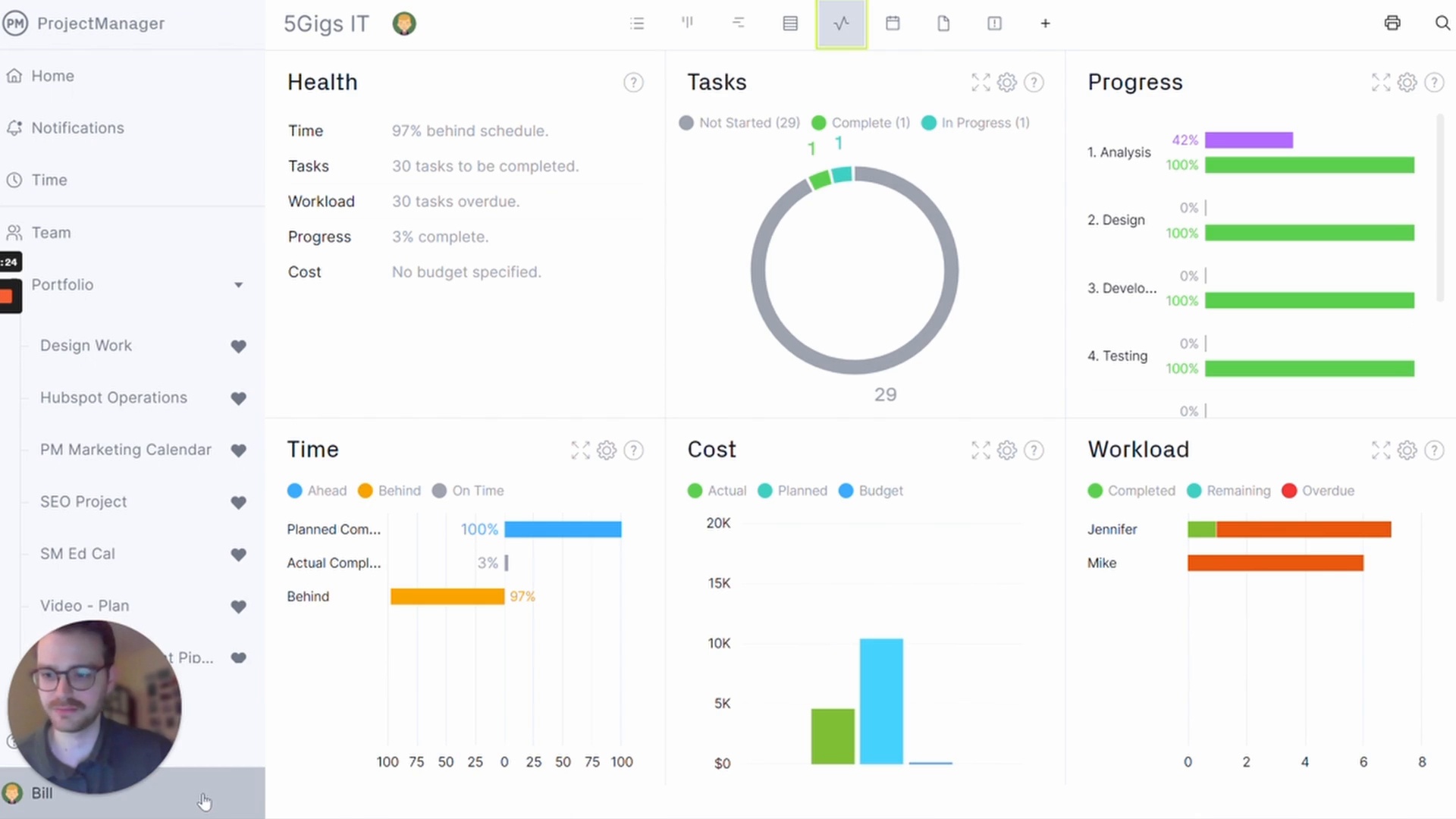Open the SEO Project

[83, 502]
